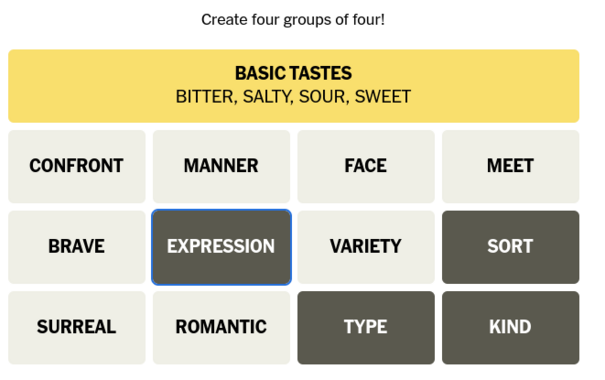Unselect the TYPE tile
The height and width of the screenshot is (380, 605).
(x=366, y=328)
